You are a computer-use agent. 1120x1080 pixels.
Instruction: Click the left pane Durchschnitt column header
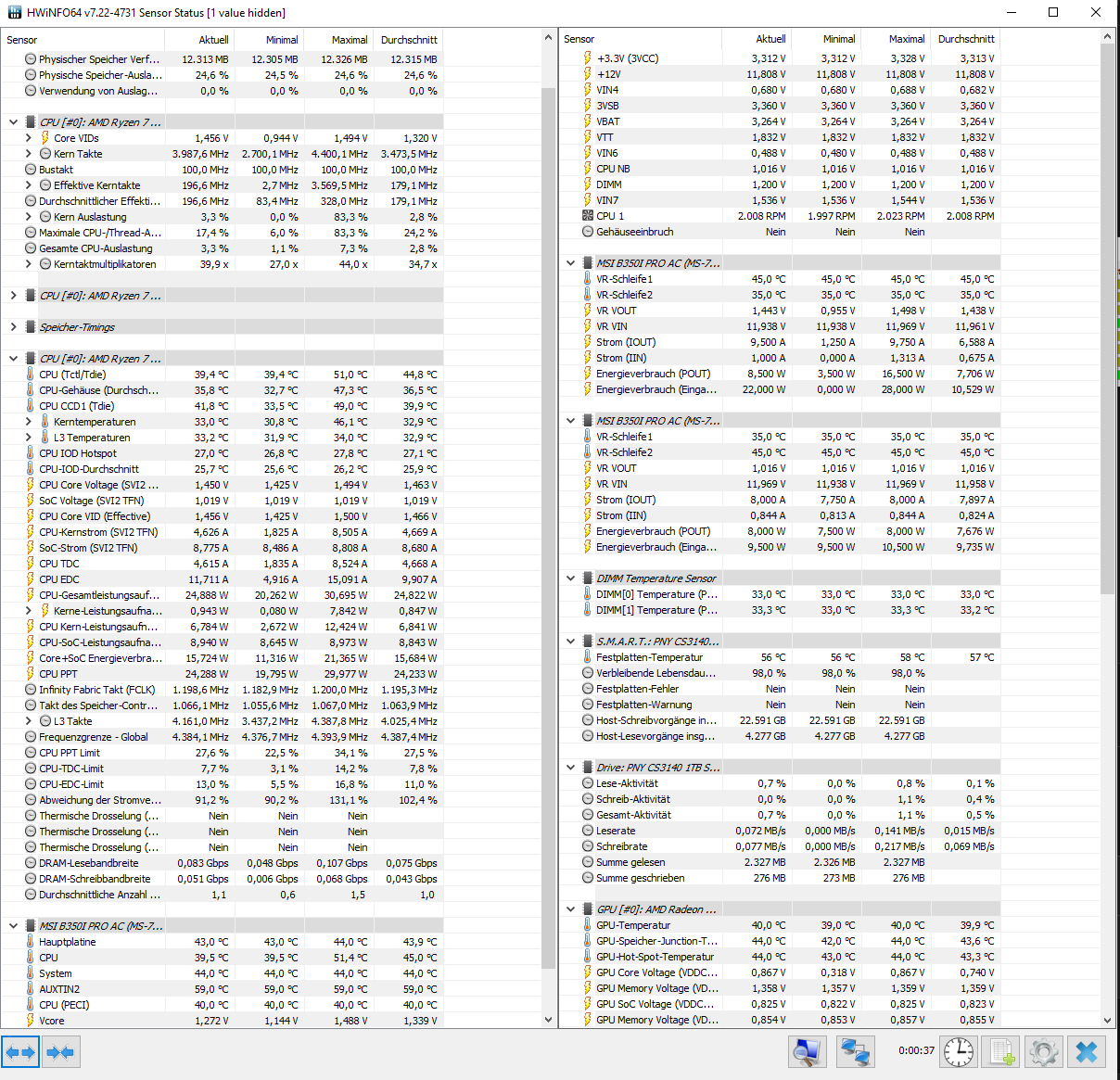click(x=408, y=40)
